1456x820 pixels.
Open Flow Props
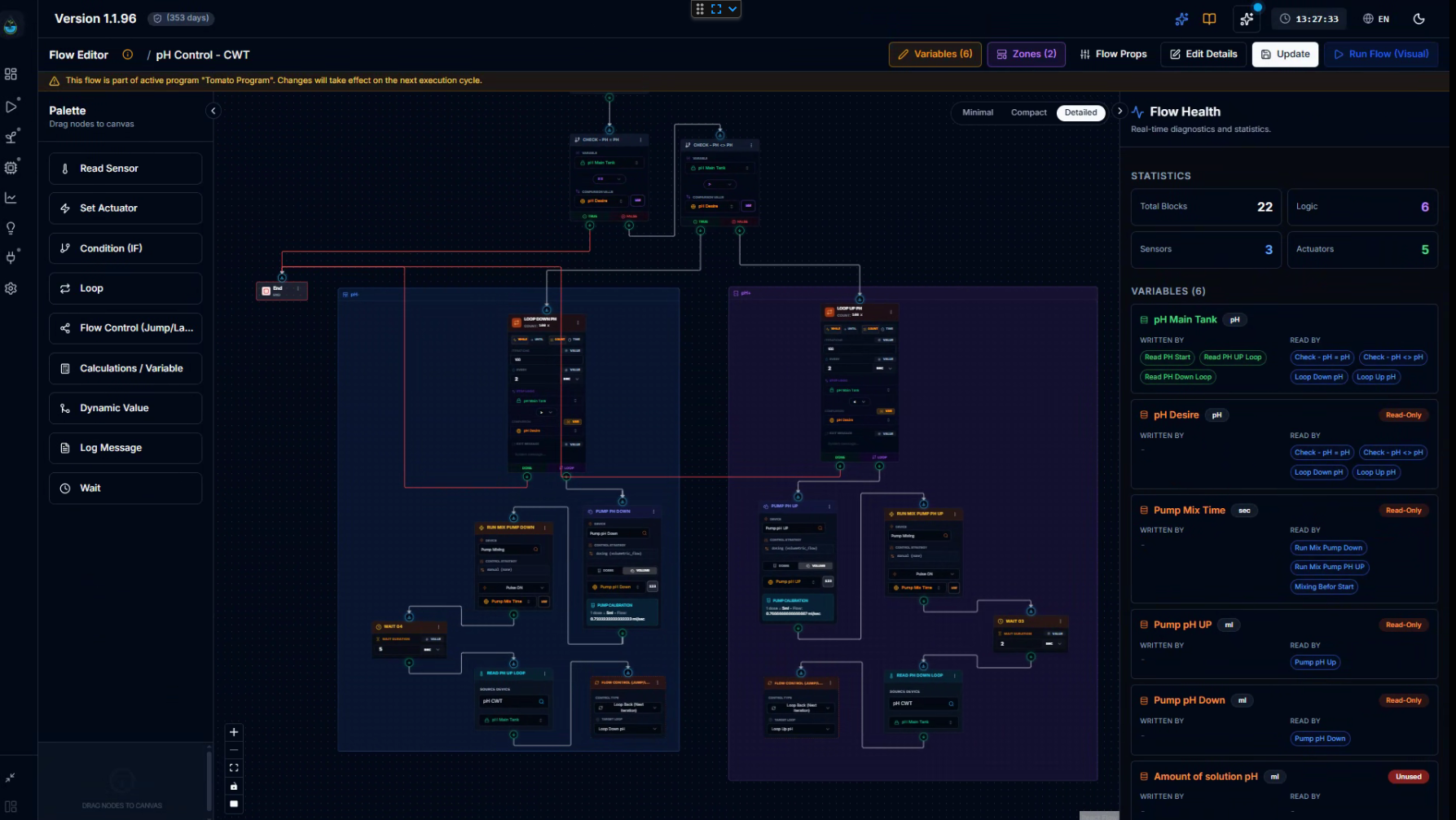click(x=1113, y=55)
